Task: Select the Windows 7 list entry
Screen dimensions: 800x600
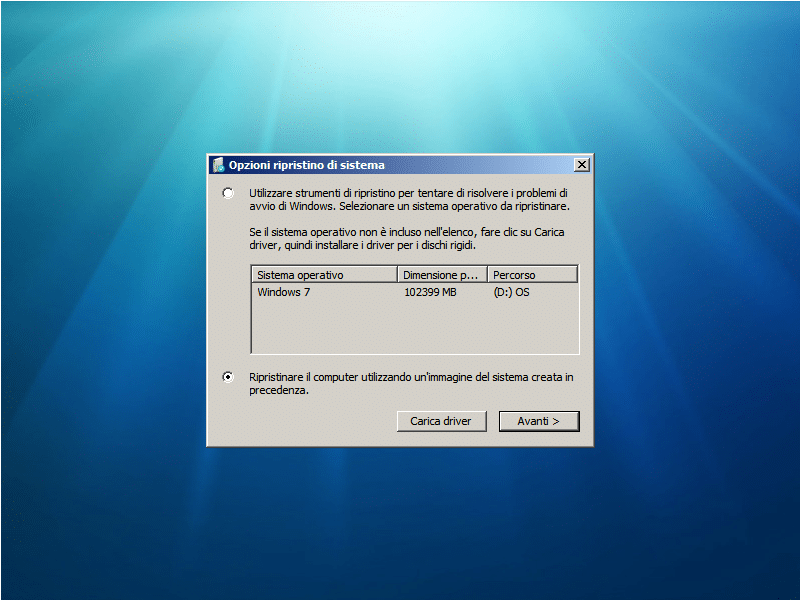Action: click(284, 292)
